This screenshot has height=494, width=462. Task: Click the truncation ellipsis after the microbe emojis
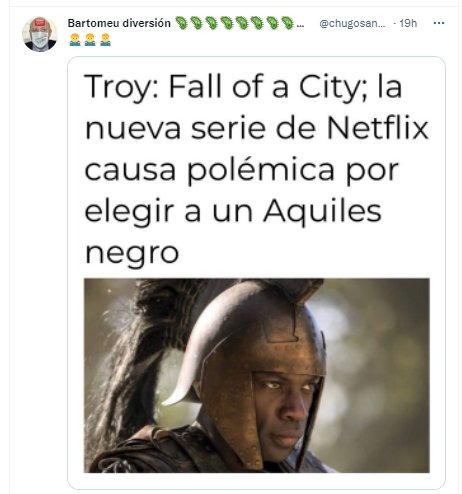[x=300, y=25]
